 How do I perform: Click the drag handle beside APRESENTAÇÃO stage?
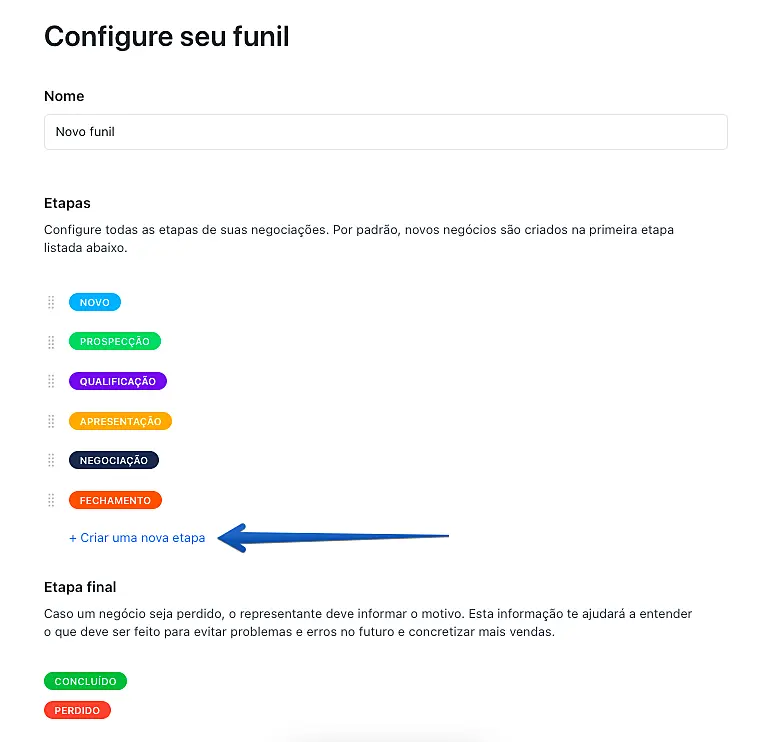click(51, 421)
